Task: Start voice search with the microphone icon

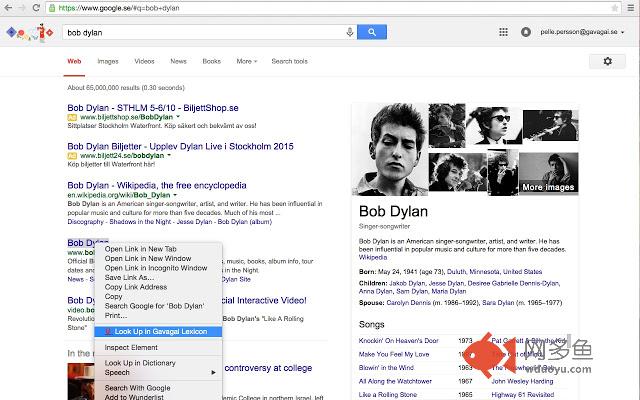Action: [x=350, y=32]
